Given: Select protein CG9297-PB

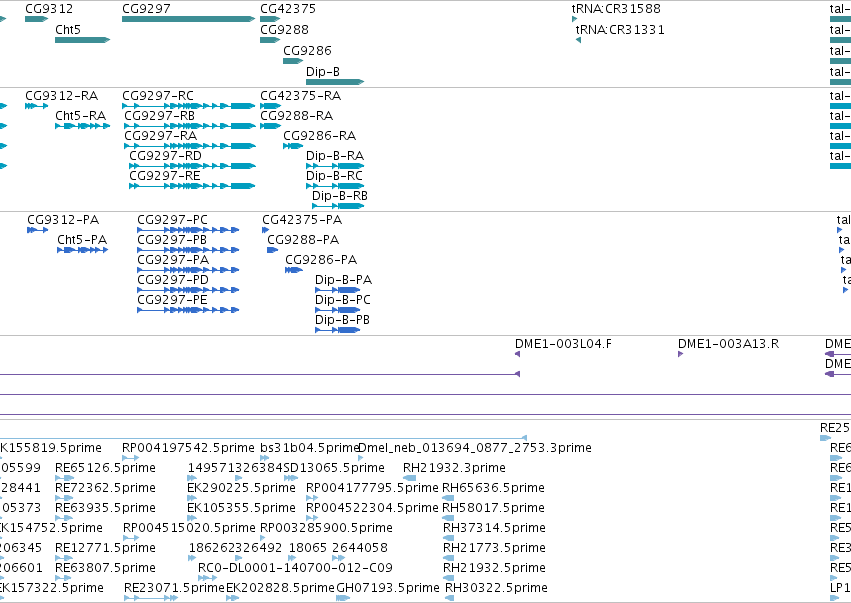Looking at the screenshot, I should pos(188,250).
